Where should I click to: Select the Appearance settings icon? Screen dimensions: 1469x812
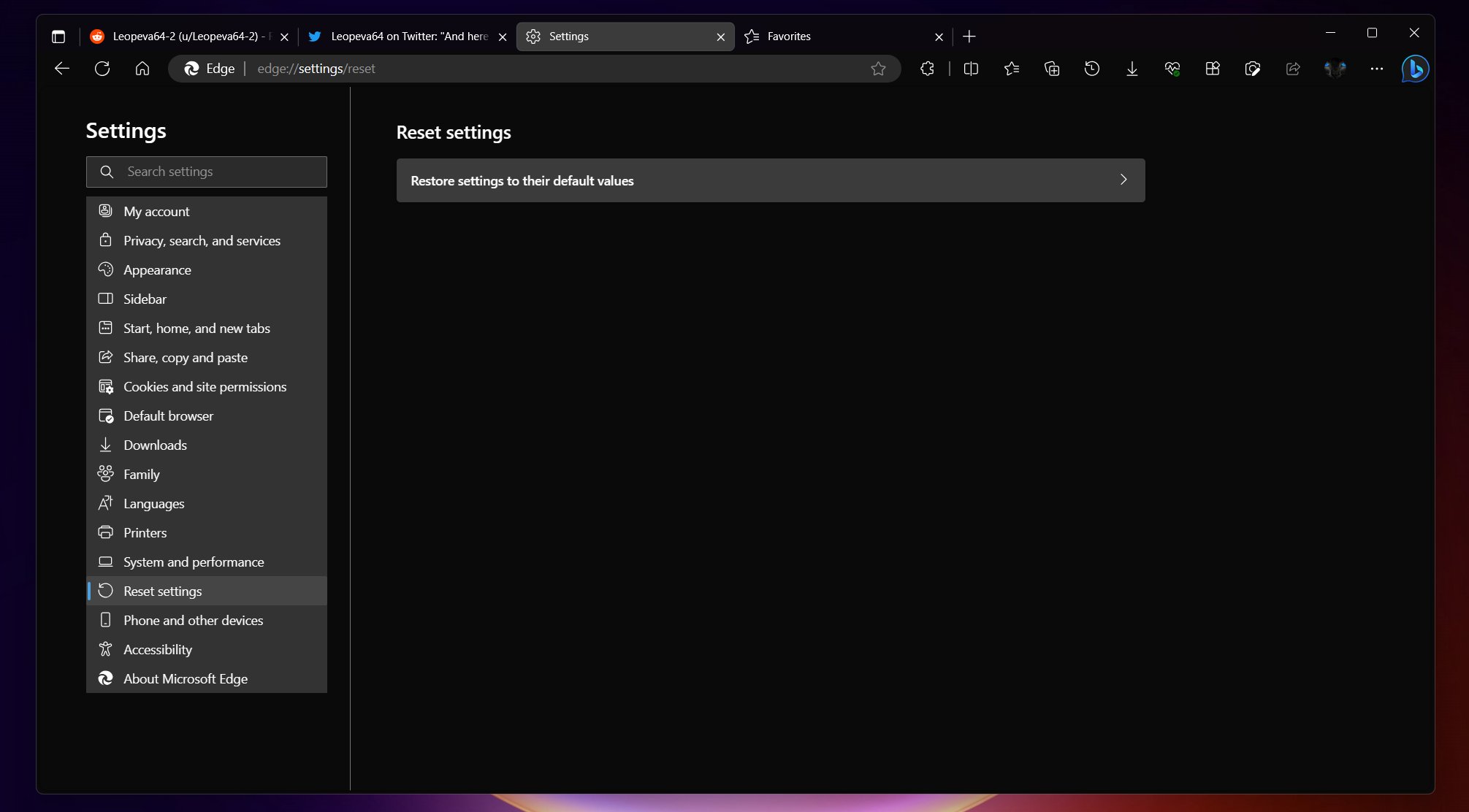[105, 269]
